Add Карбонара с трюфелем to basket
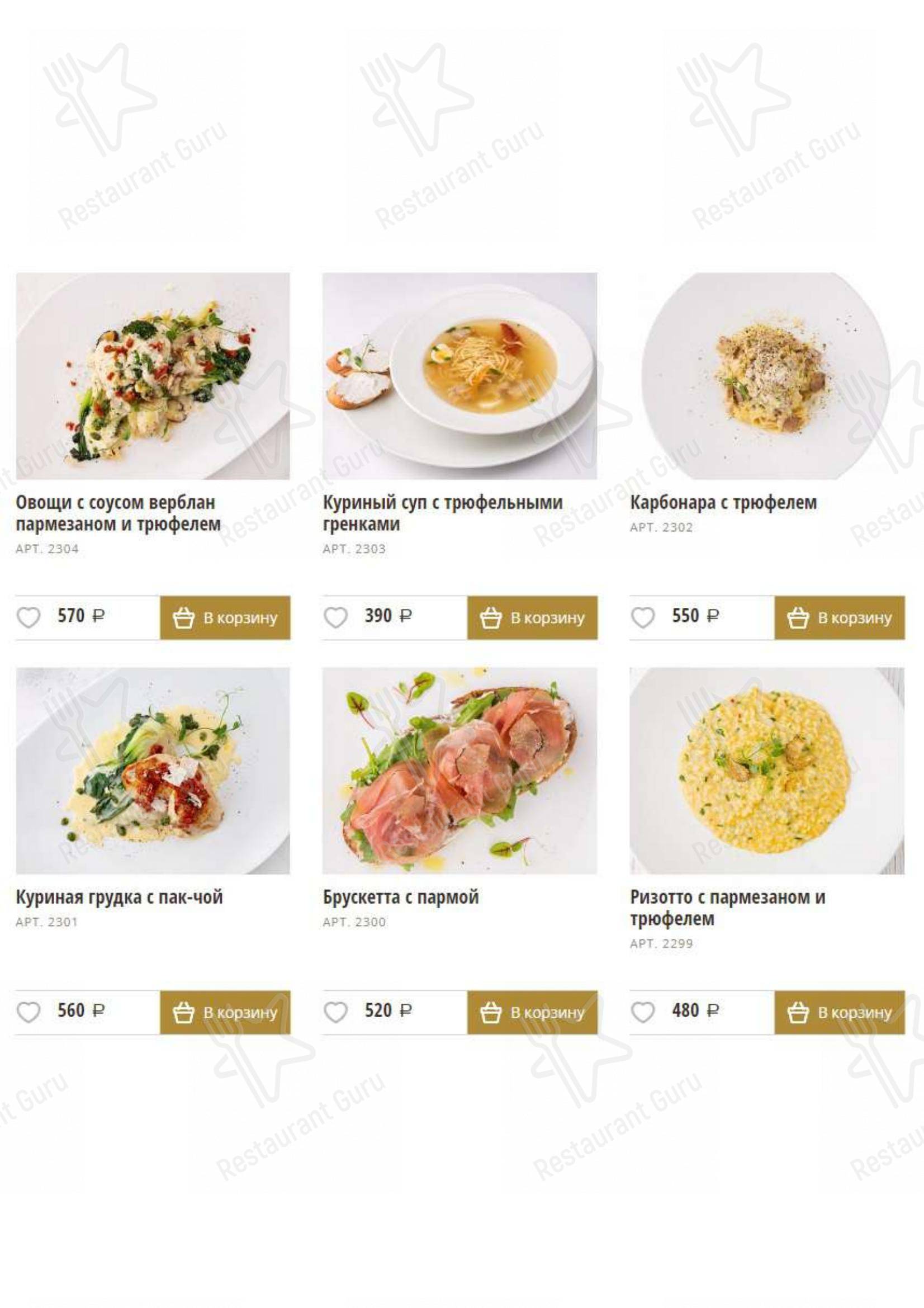924x1308 pixels. pos(839,617)
